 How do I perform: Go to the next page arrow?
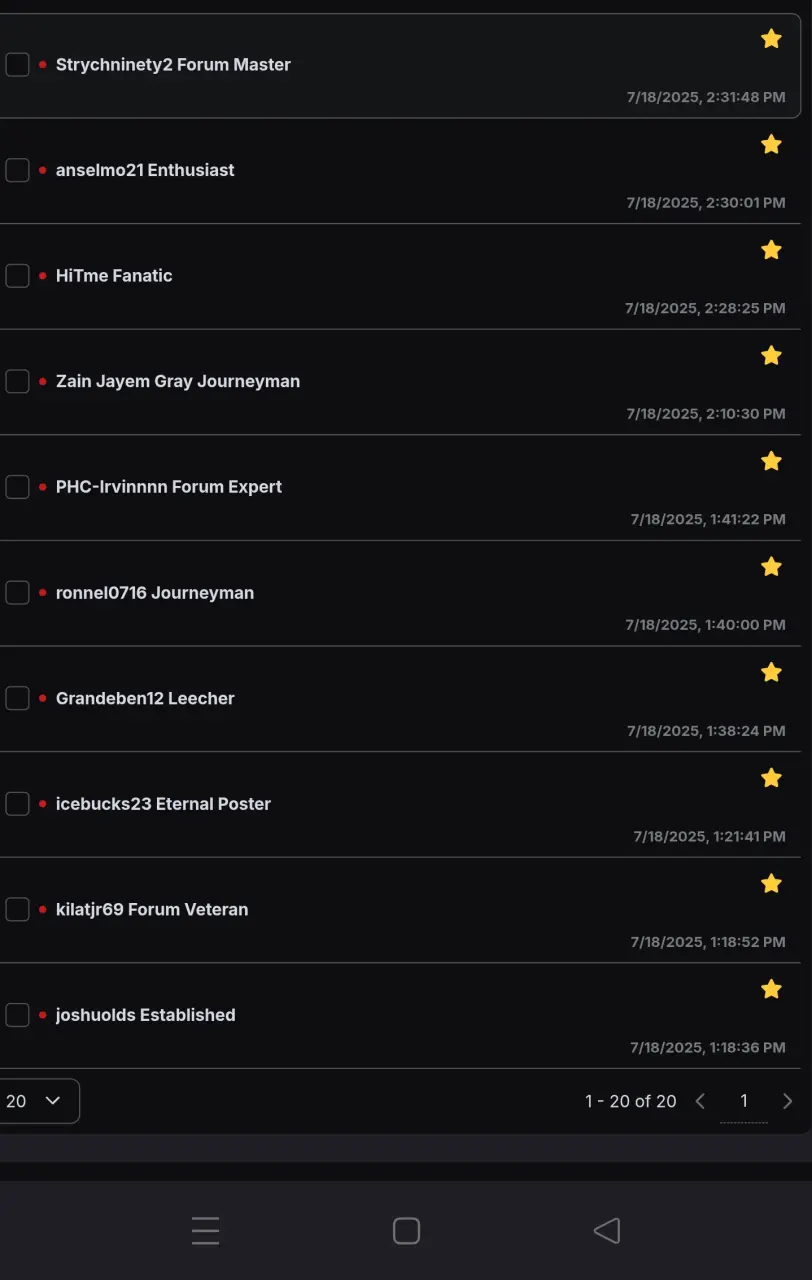787,1101
